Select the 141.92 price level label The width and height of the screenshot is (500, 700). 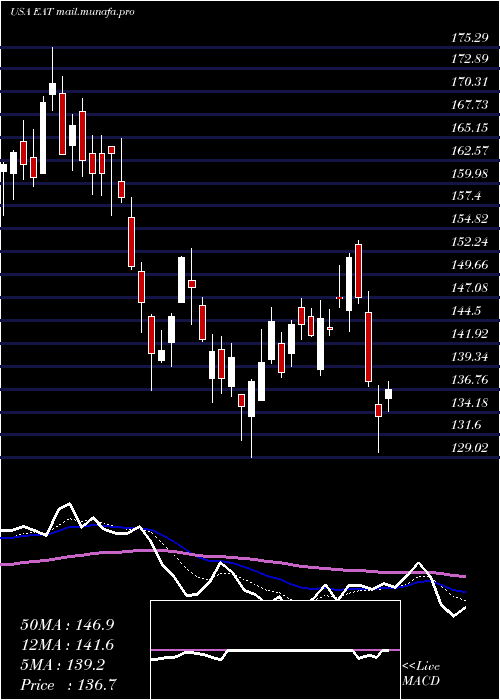[x=469, y=334]
